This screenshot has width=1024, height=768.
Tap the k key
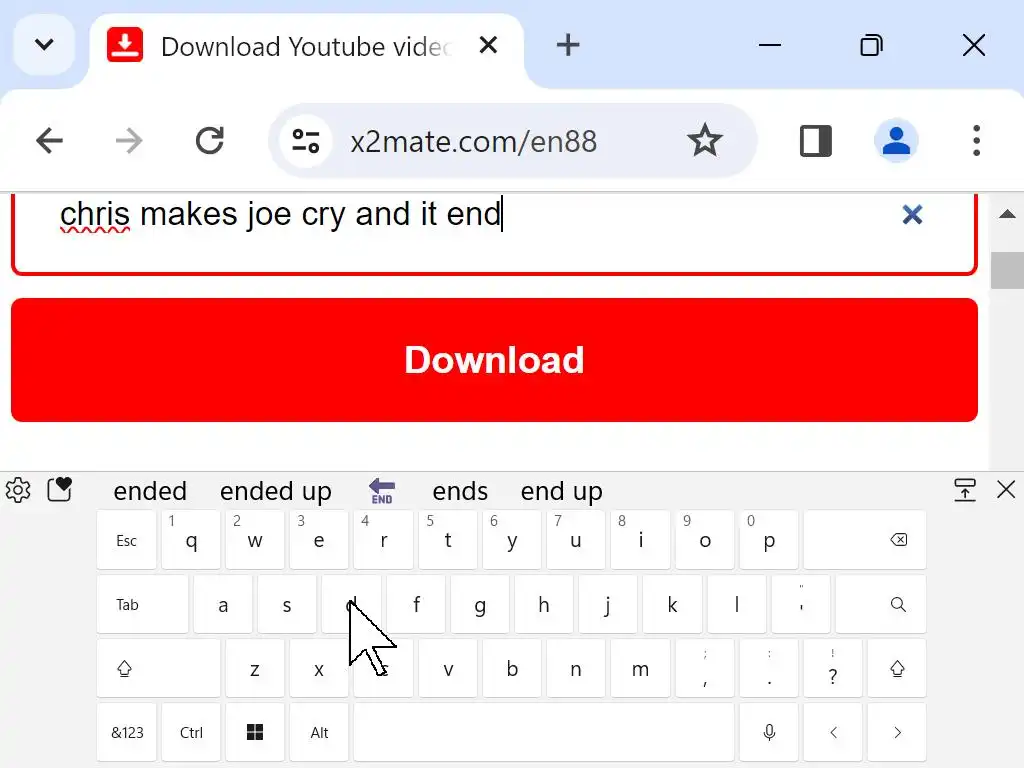672,605
